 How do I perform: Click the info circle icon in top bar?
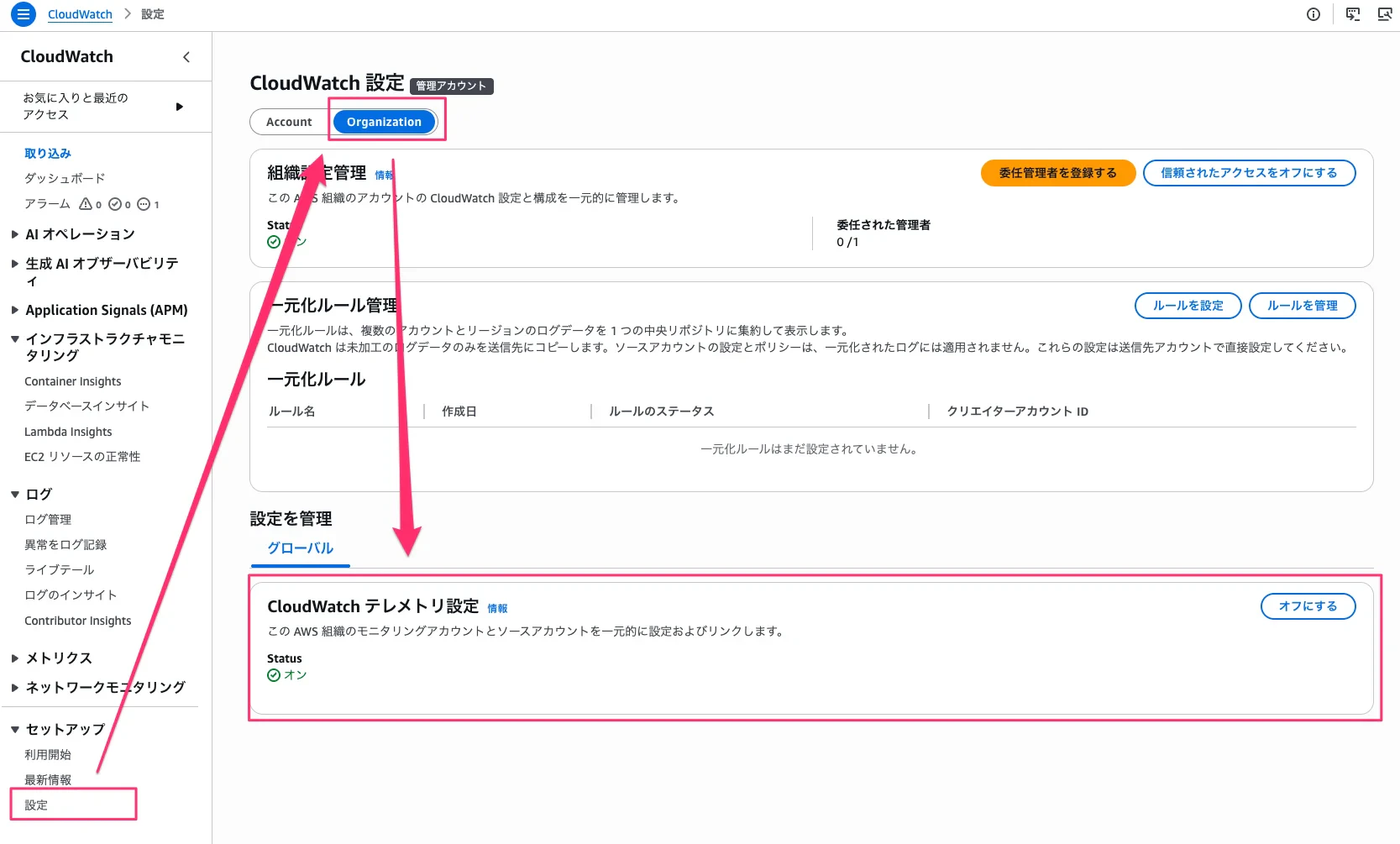1313,14
